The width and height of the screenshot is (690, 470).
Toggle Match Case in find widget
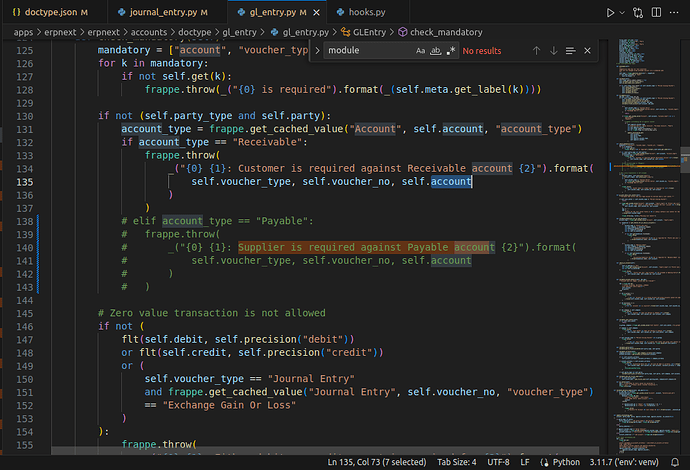coord(421,50)
